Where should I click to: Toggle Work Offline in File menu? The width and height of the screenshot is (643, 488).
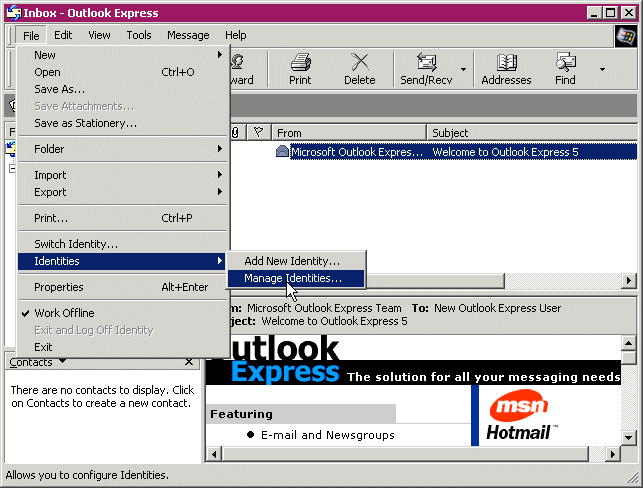(122, 313)
